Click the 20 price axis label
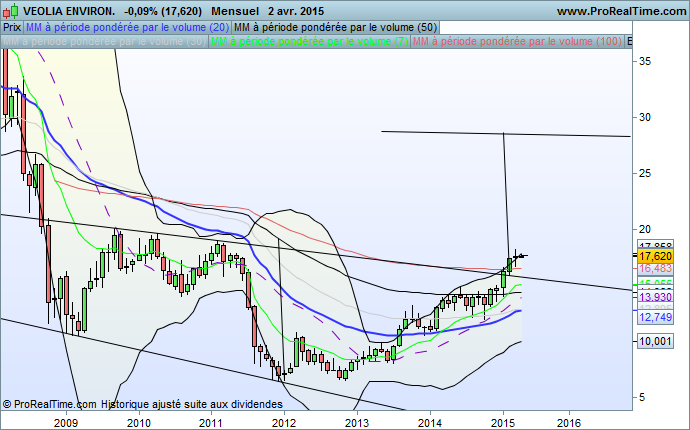690x430 pixels. click(645, 229)
